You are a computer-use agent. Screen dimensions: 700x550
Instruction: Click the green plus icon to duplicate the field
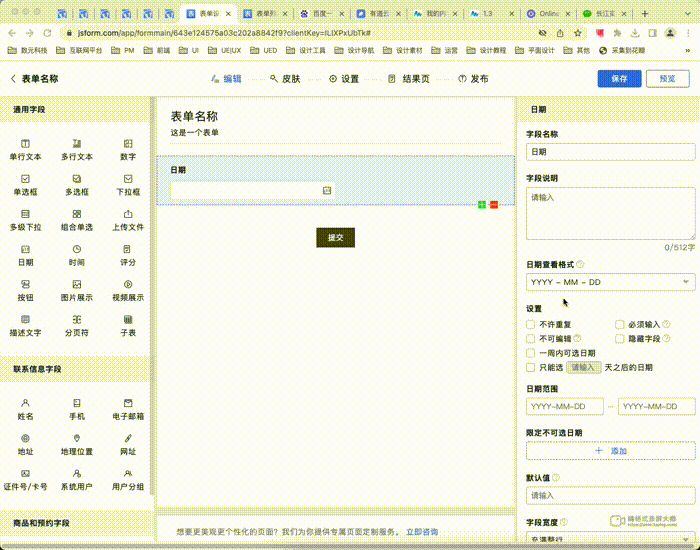pos(482,205)
